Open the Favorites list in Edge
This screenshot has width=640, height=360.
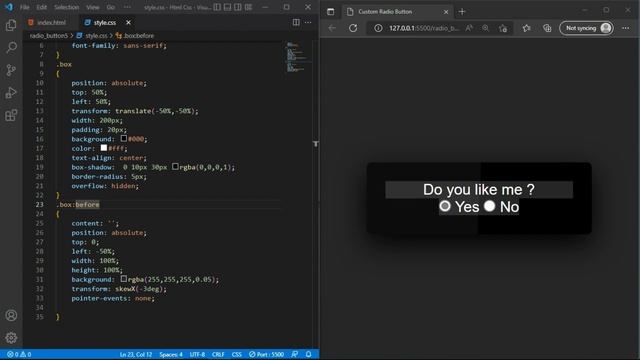tap(527, 28)
